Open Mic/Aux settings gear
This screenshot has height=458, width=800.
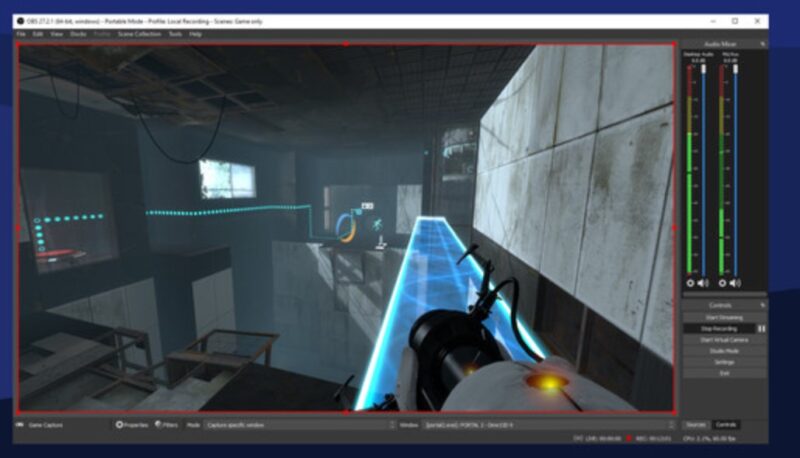(x=722, y=283)
